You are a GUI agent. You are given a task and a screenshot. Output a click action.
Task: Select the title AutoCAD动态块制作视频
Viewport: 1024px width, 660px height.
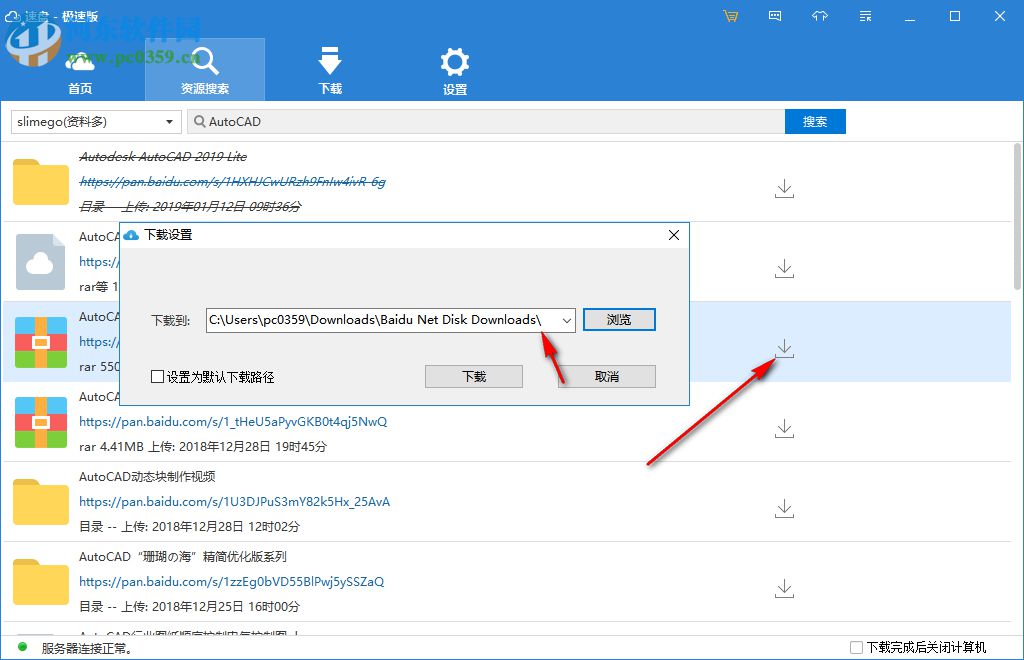click(x=147, y=477)
